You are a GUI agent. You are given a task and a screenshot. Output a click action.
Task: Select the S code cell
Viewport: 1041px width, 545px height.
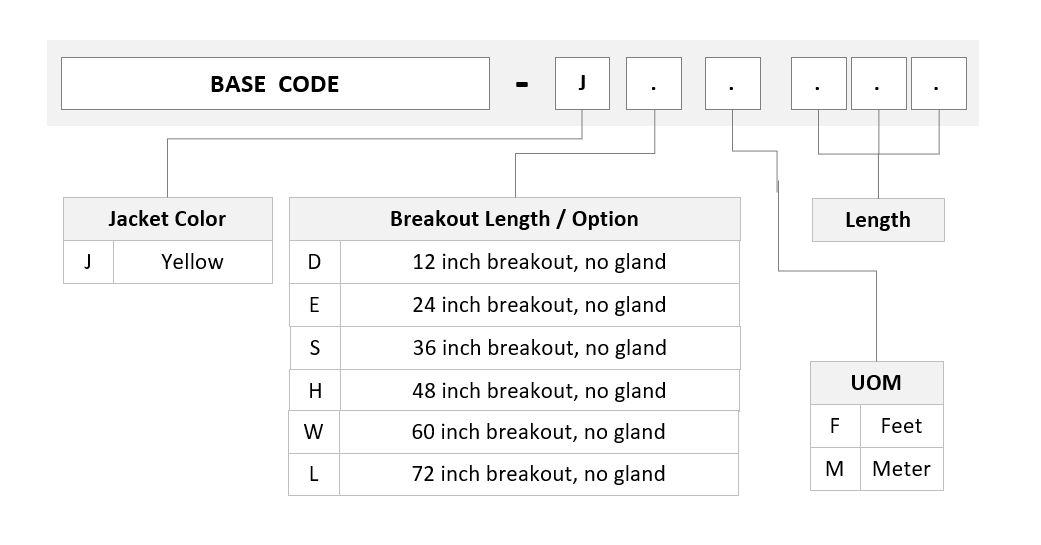coord(315,348)
